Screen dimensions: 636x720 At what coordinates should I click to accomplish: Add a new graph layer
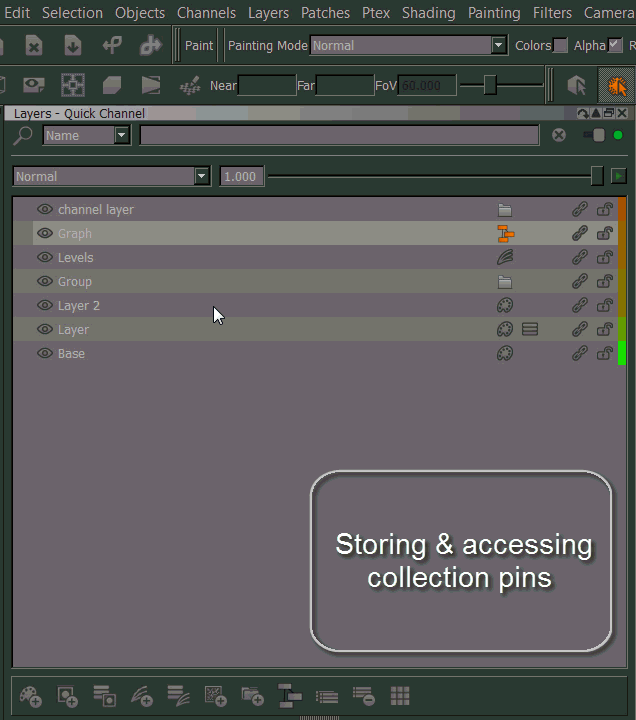click(x=290, y=696)
